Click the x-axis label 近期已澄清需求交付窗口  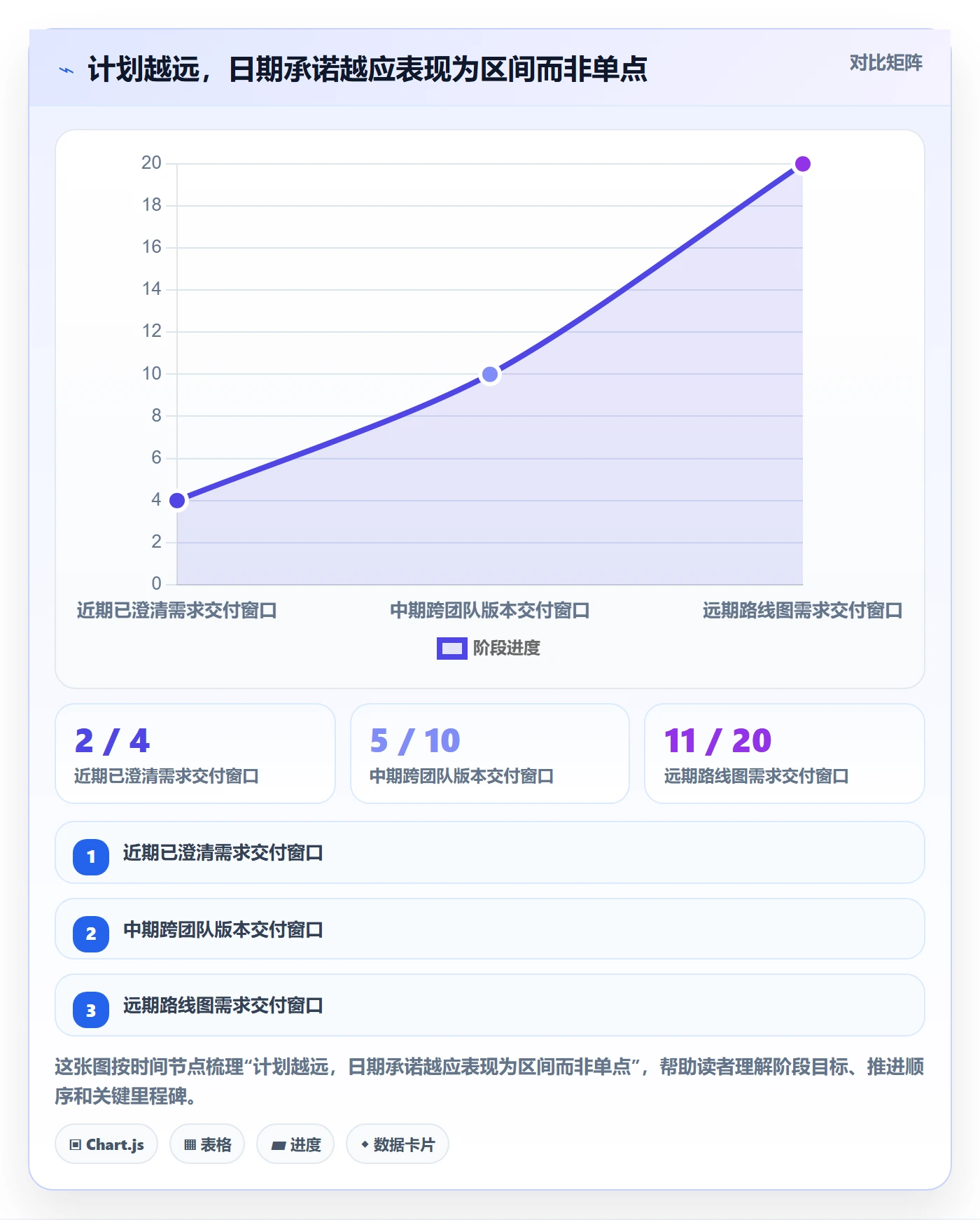click(x=177, y=611)
